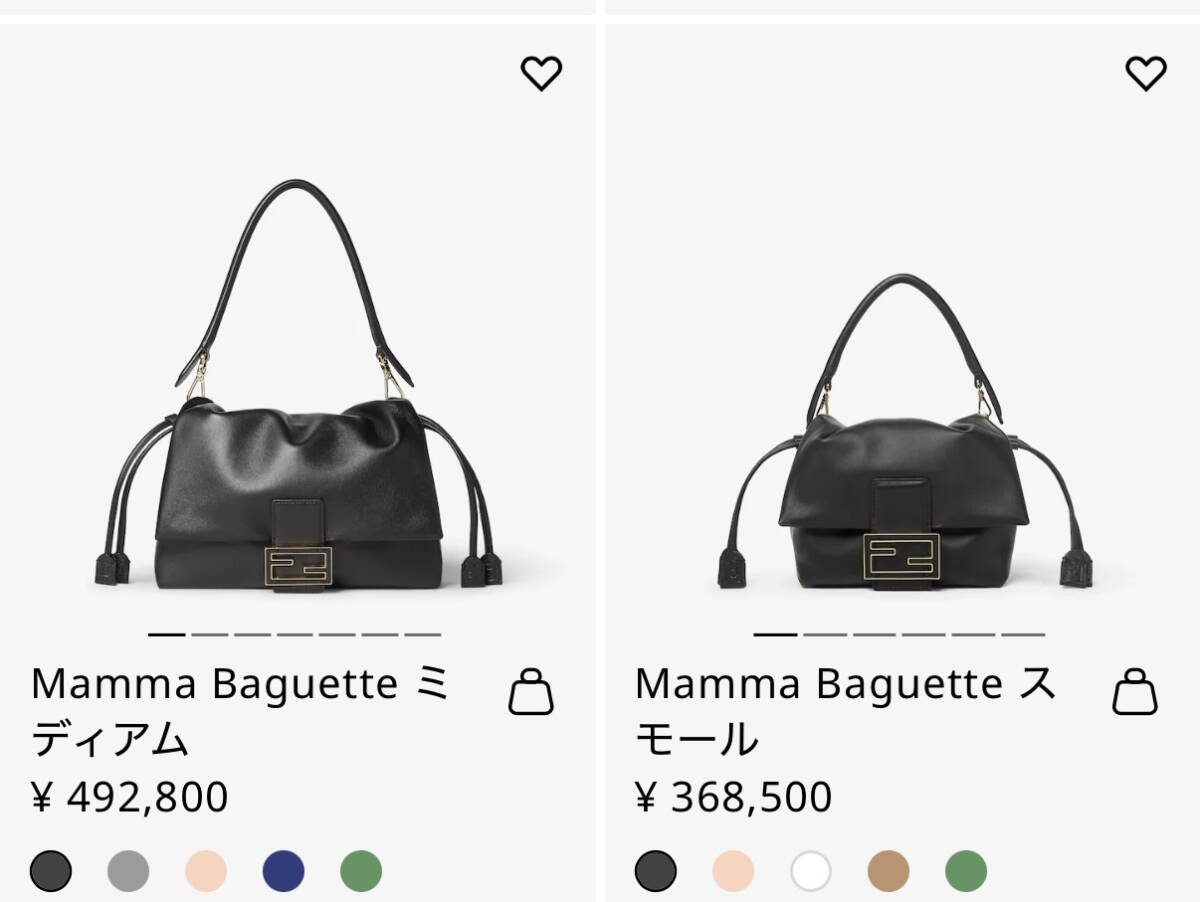1200x902 pixels.
Task: Select black color for the スモール bag
Action: pyautogui.click(x=655, y=871)
